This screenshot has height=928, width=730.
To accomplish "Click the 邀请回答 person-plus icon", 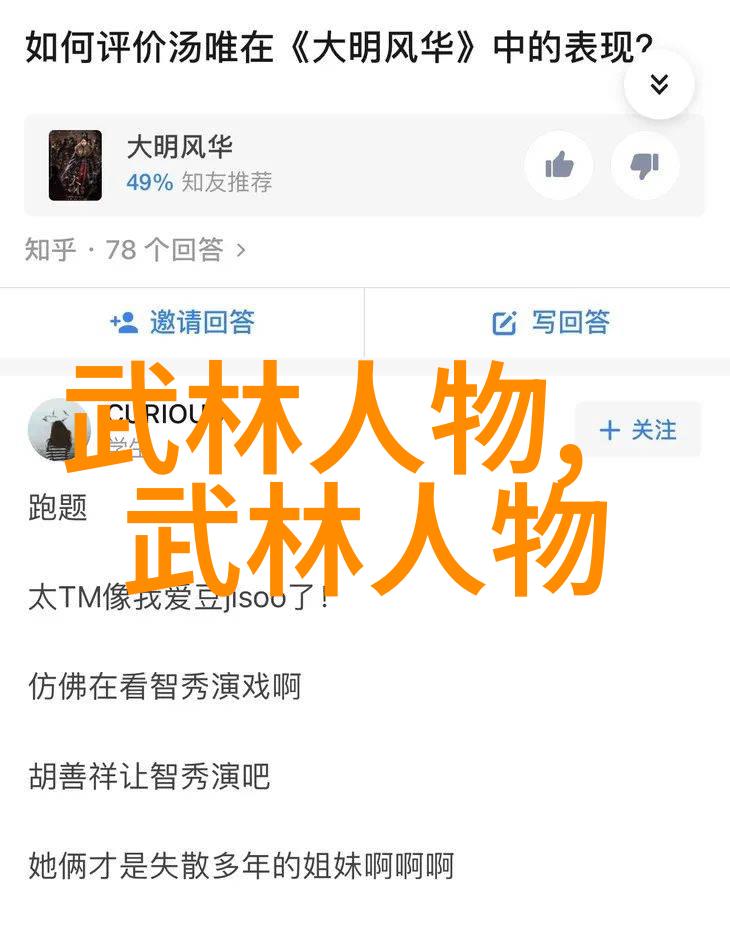I will (x=124, y=323).
